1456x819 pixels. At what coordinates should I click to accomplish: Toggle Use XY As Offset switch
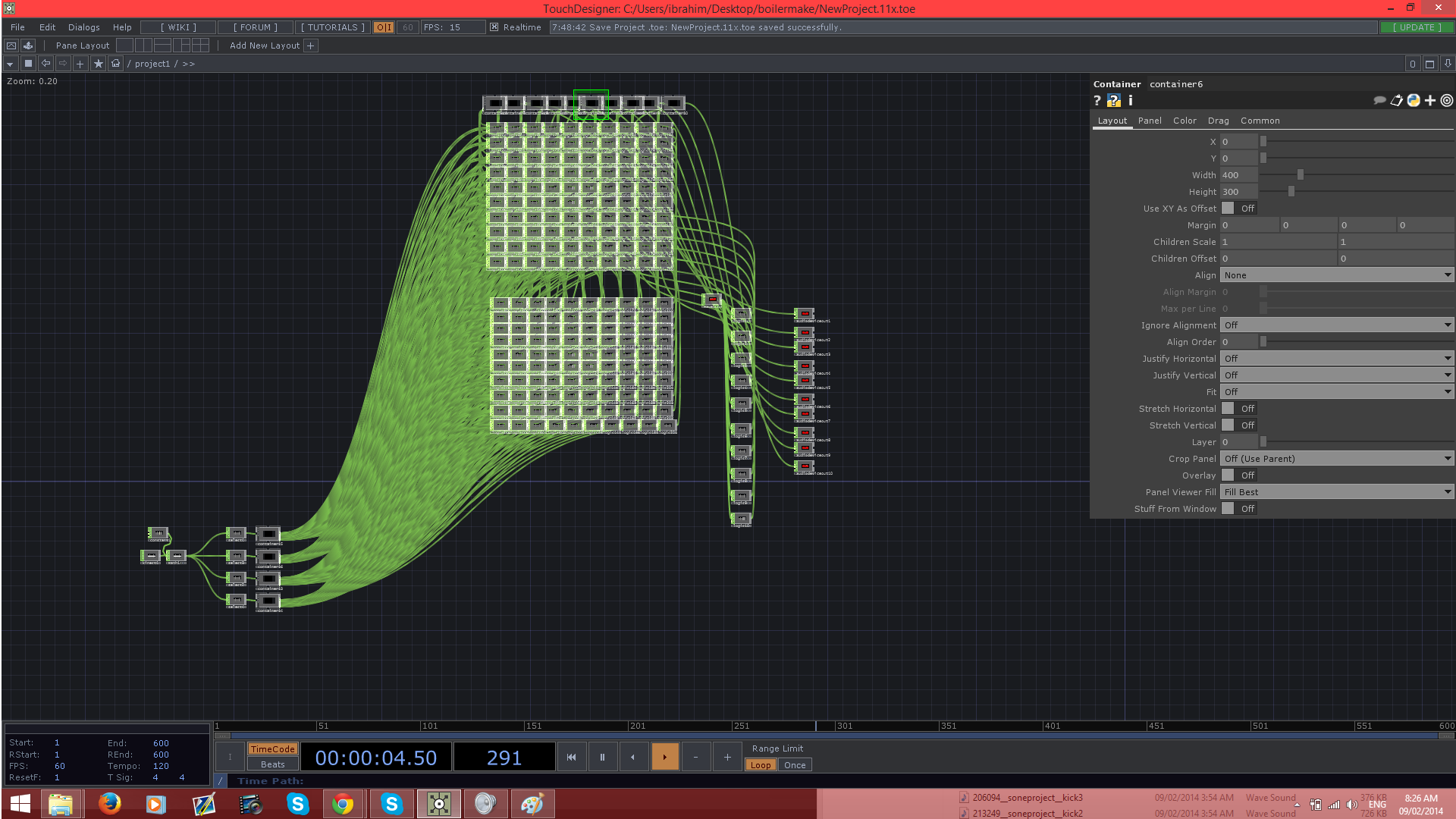[1228, 209]
